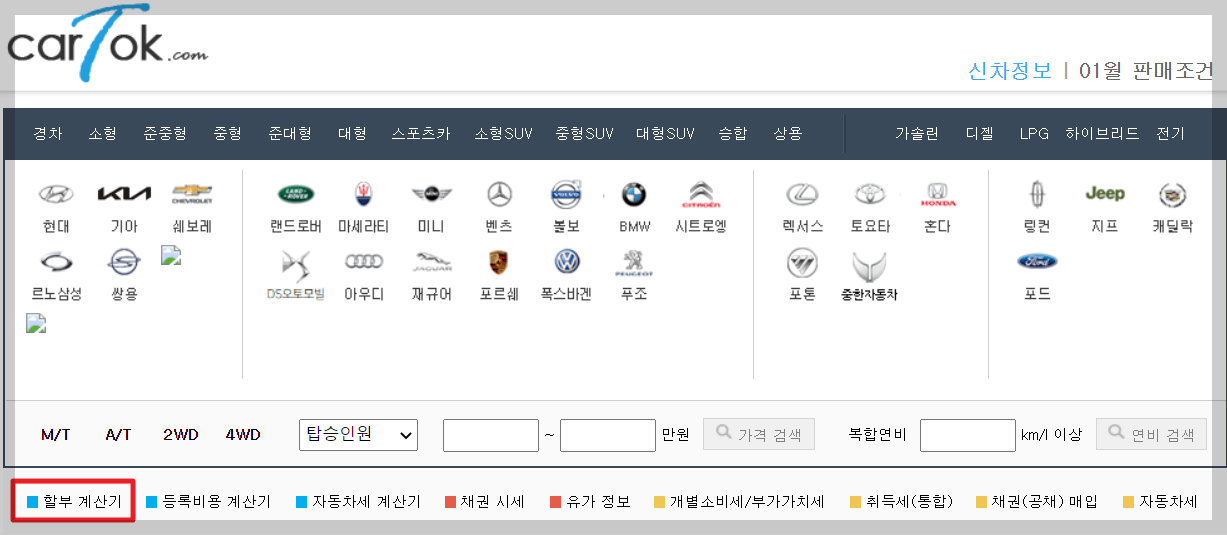
Task: Pick the 푸조 (Peugeot) brand logo
Action: [x=634, y=264]
